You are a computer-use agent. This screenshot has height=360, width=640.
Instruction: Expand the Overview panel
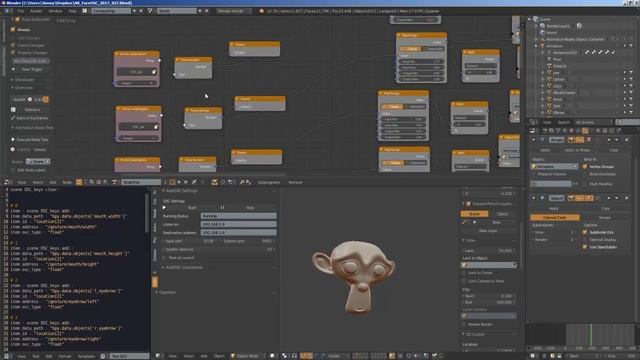[12, 87]
